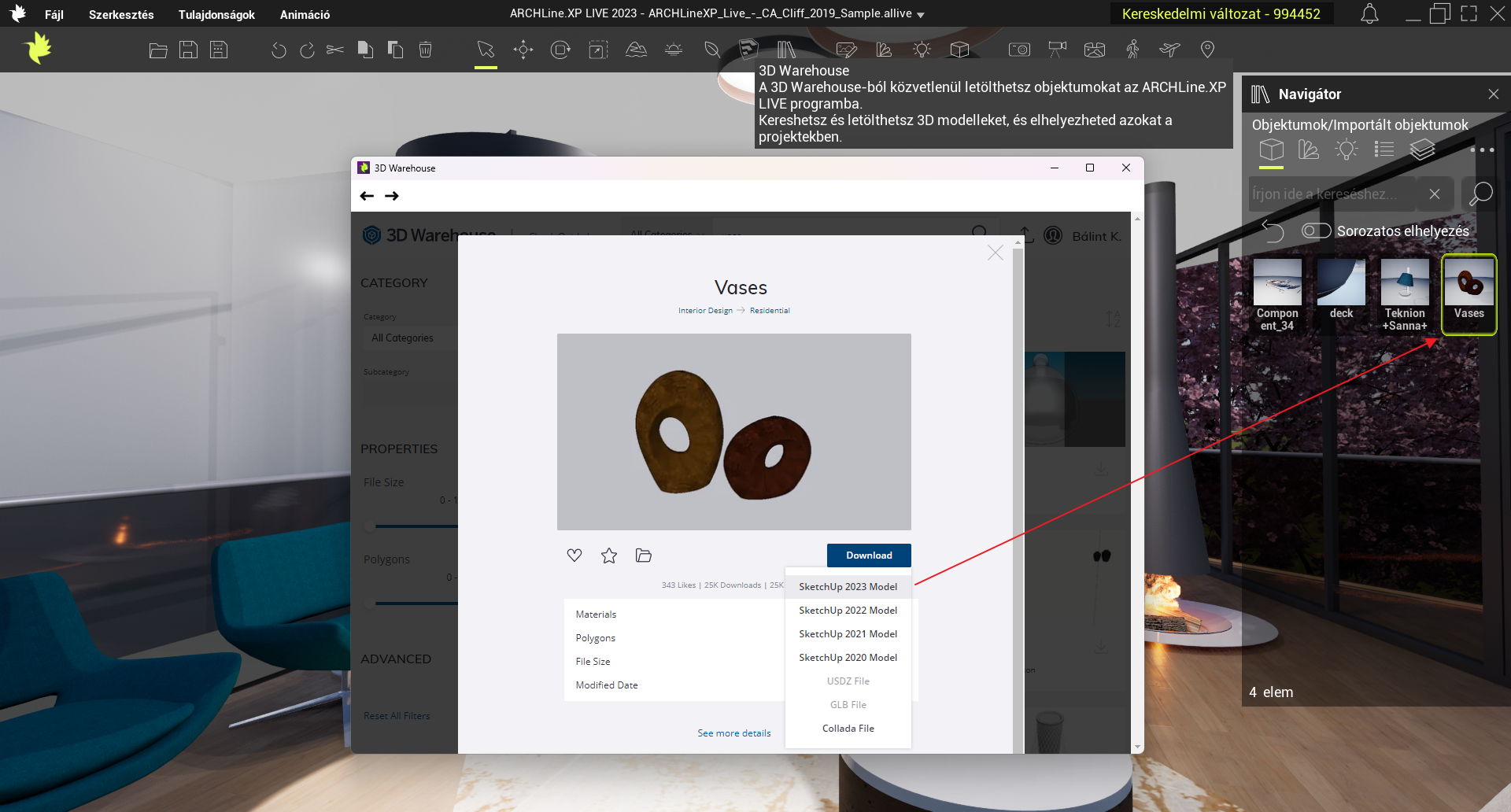The height and width of the screenshot is (812, 1511).
Task: Click the Copy icon in toolbar
Action: [x=365, y=50]
